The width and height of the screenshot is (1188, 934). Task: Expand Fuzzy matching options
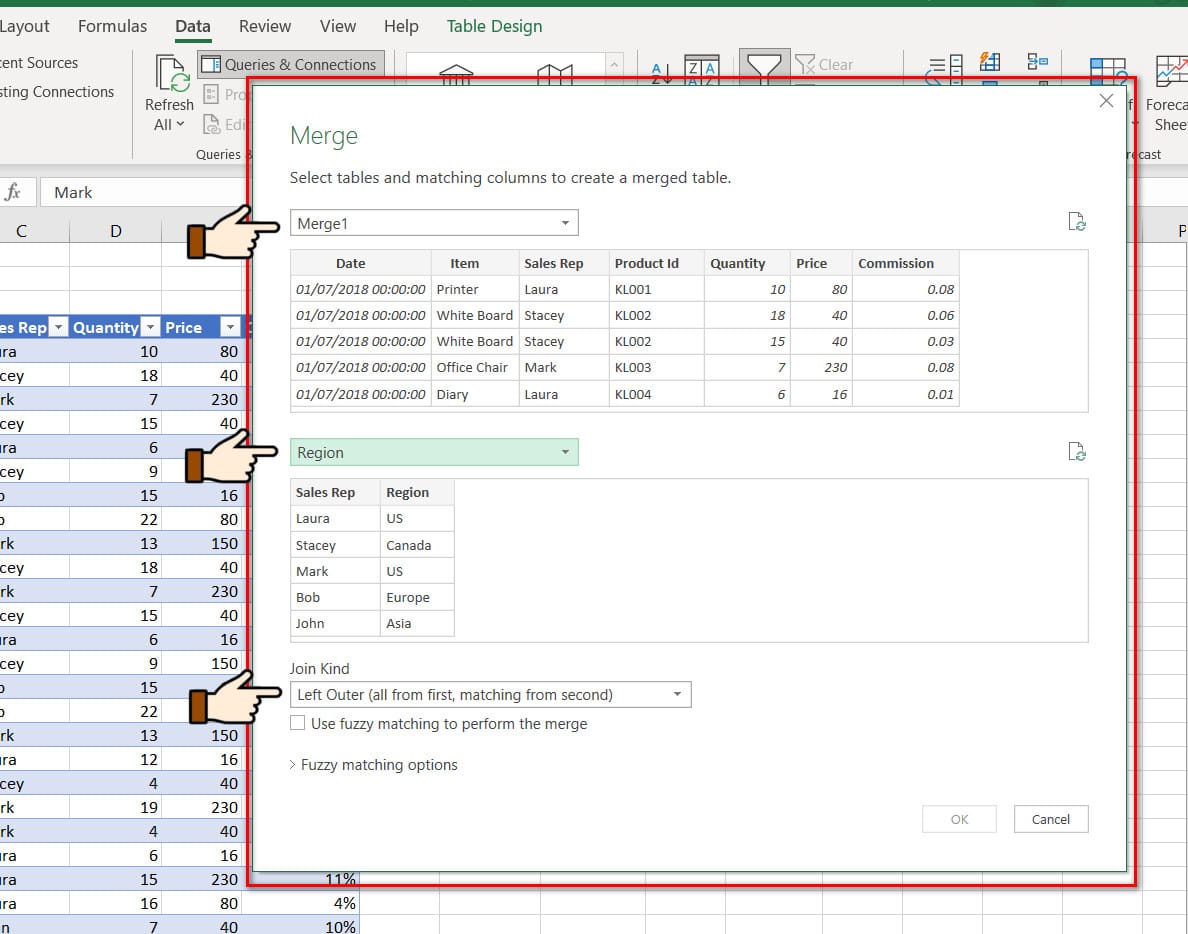point(373,765)
